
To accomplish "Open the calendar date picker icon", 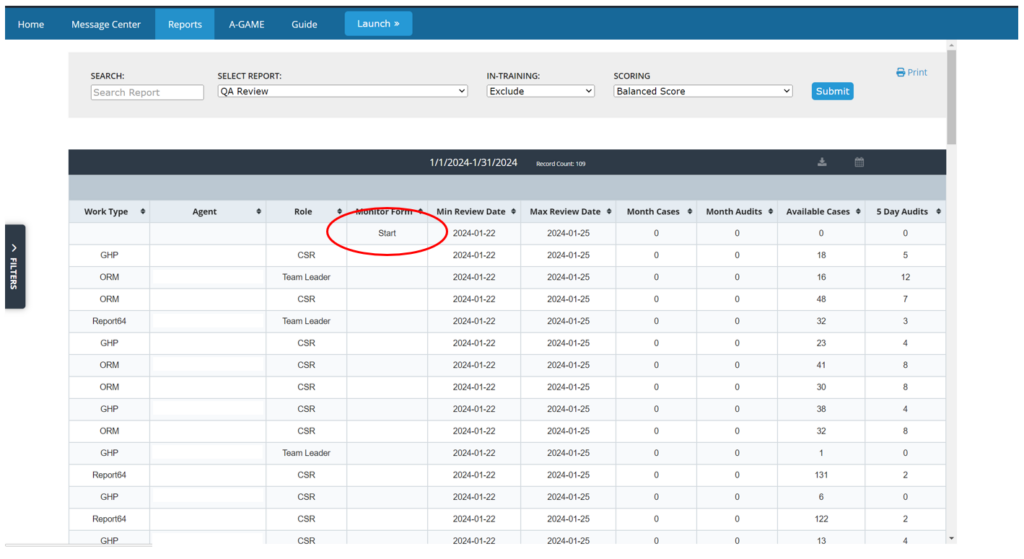I will (859, 163).
